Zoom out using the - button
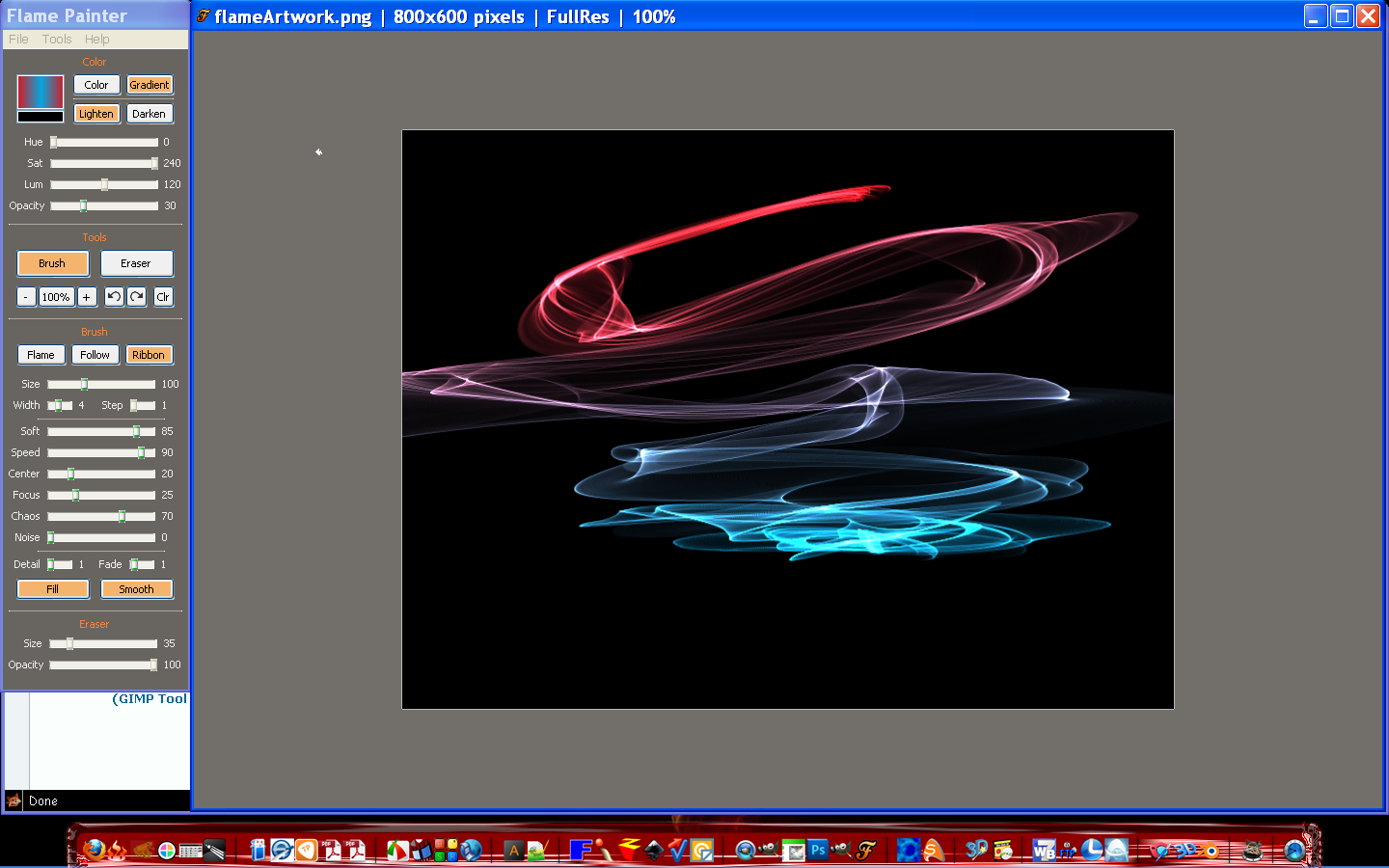1389x868 pixels. (x=25, y=297)
